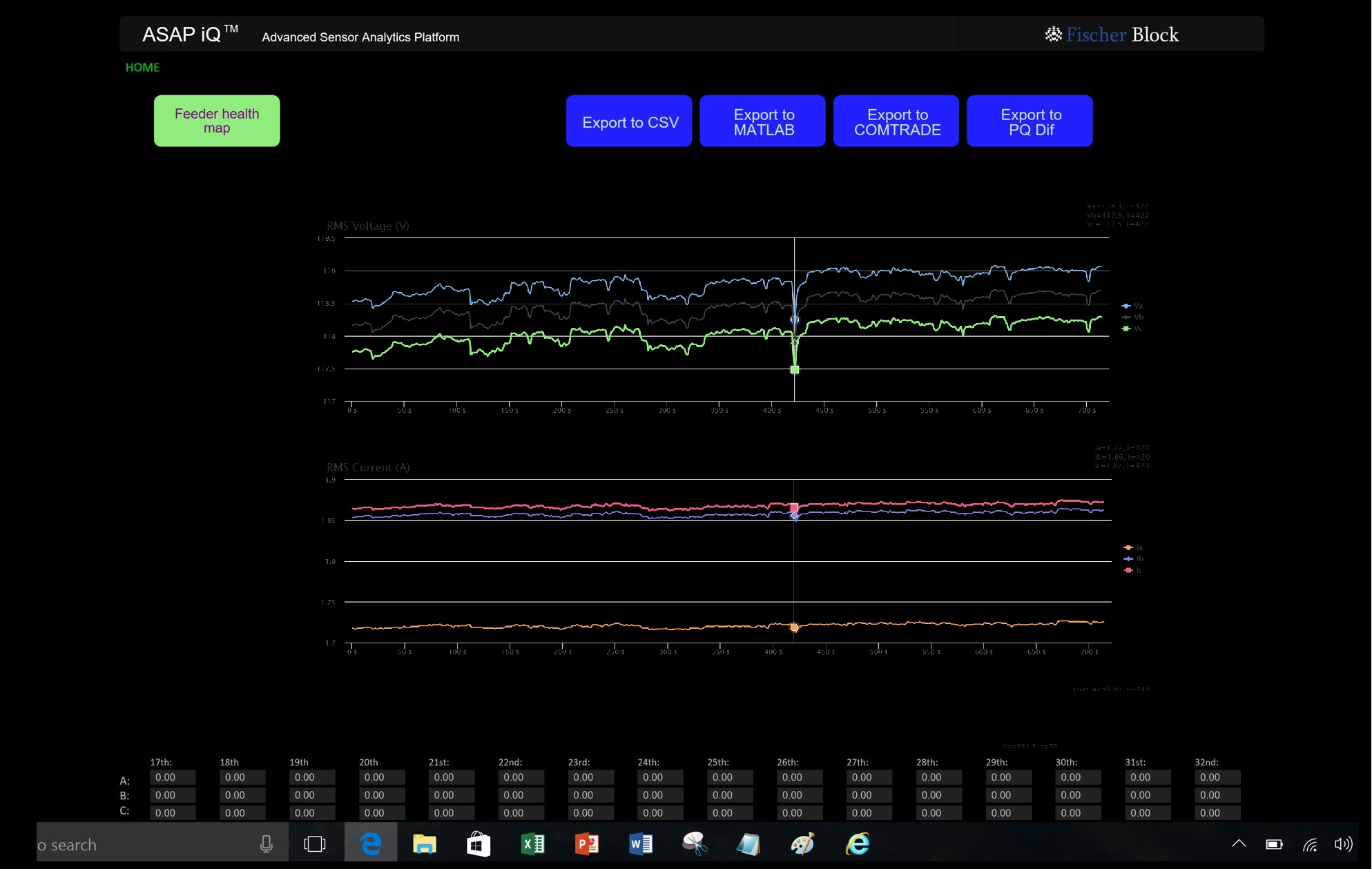The width and height of the screenshot is (1372, 869).
Task: Click Export to CSV
Action: pos(629,121)
